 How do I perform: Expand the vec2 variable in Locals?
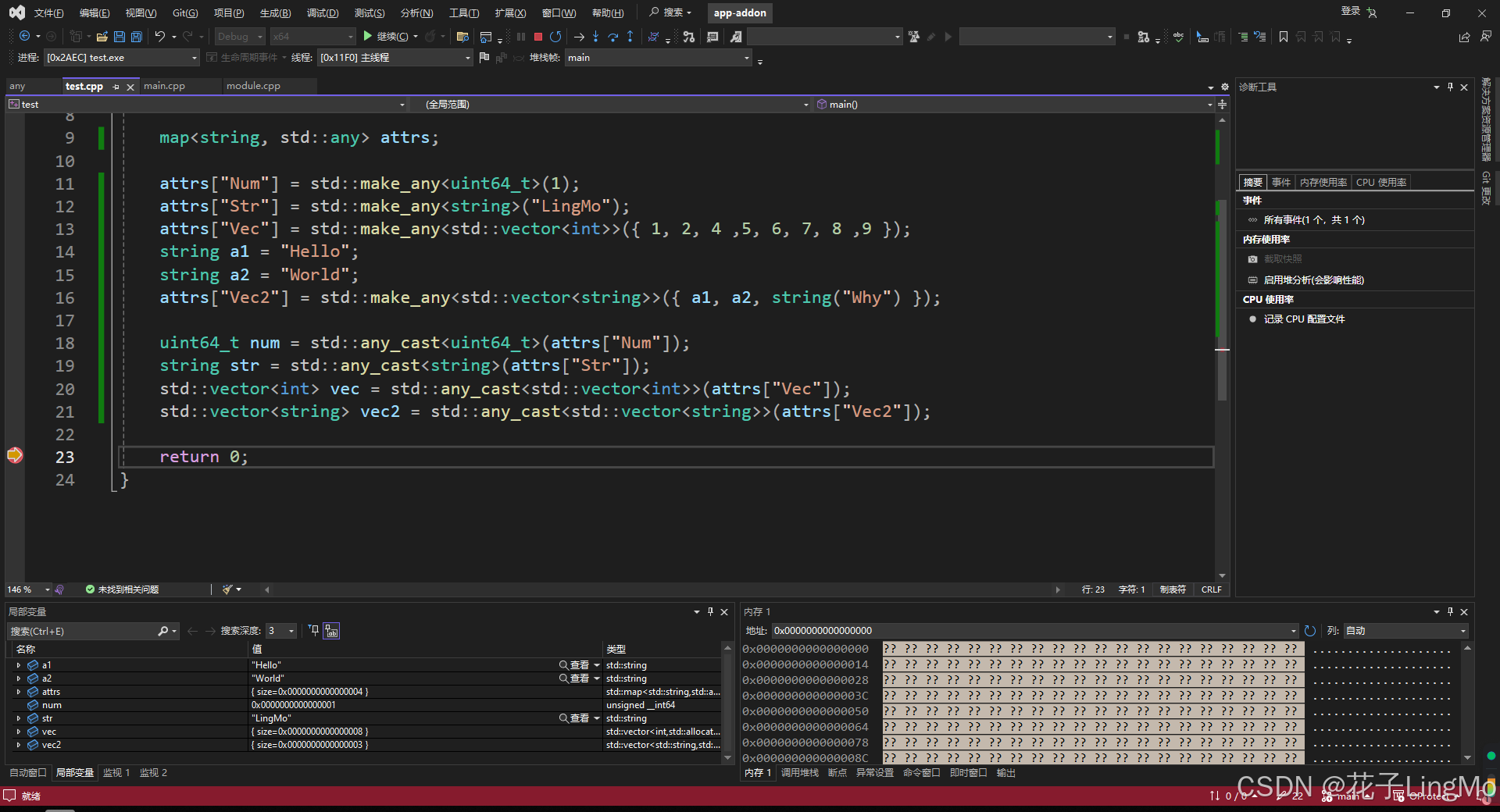(x=18, y=745)
